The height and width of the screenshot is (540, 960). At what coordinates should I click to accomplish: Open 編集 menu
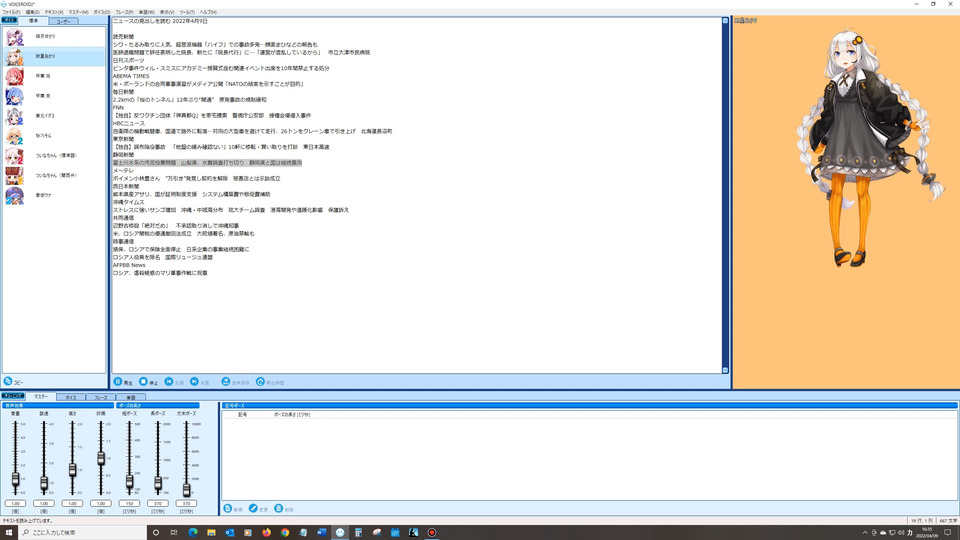coord(32,12)
